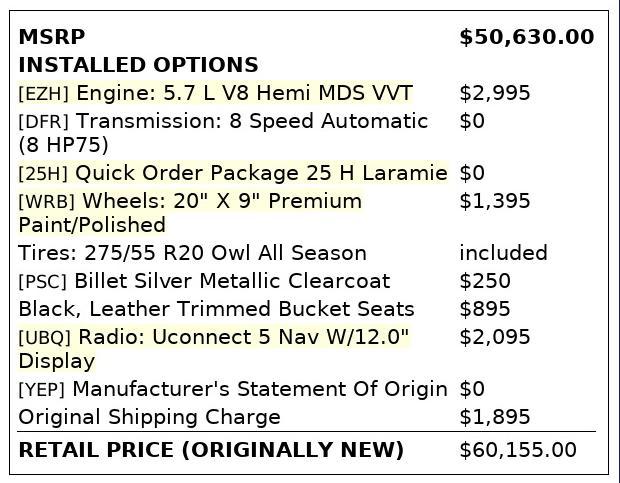Click the 8 Speed Automatic transmission text
The height and width of the screenshot is (483, 620).
pyautogui.click(x=252, y=122)
